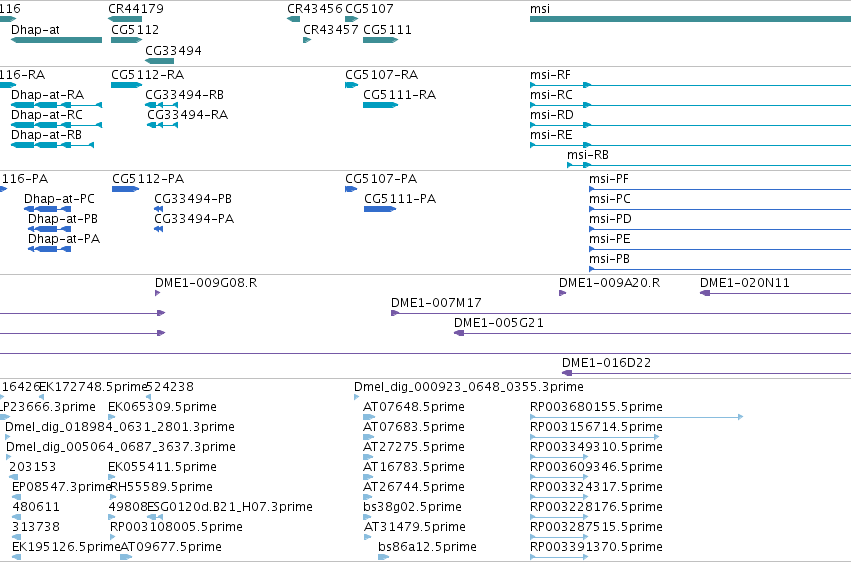Click EST bs86a12.5prime
Viewport: 851px width, 562px height.
pos(384,557)
